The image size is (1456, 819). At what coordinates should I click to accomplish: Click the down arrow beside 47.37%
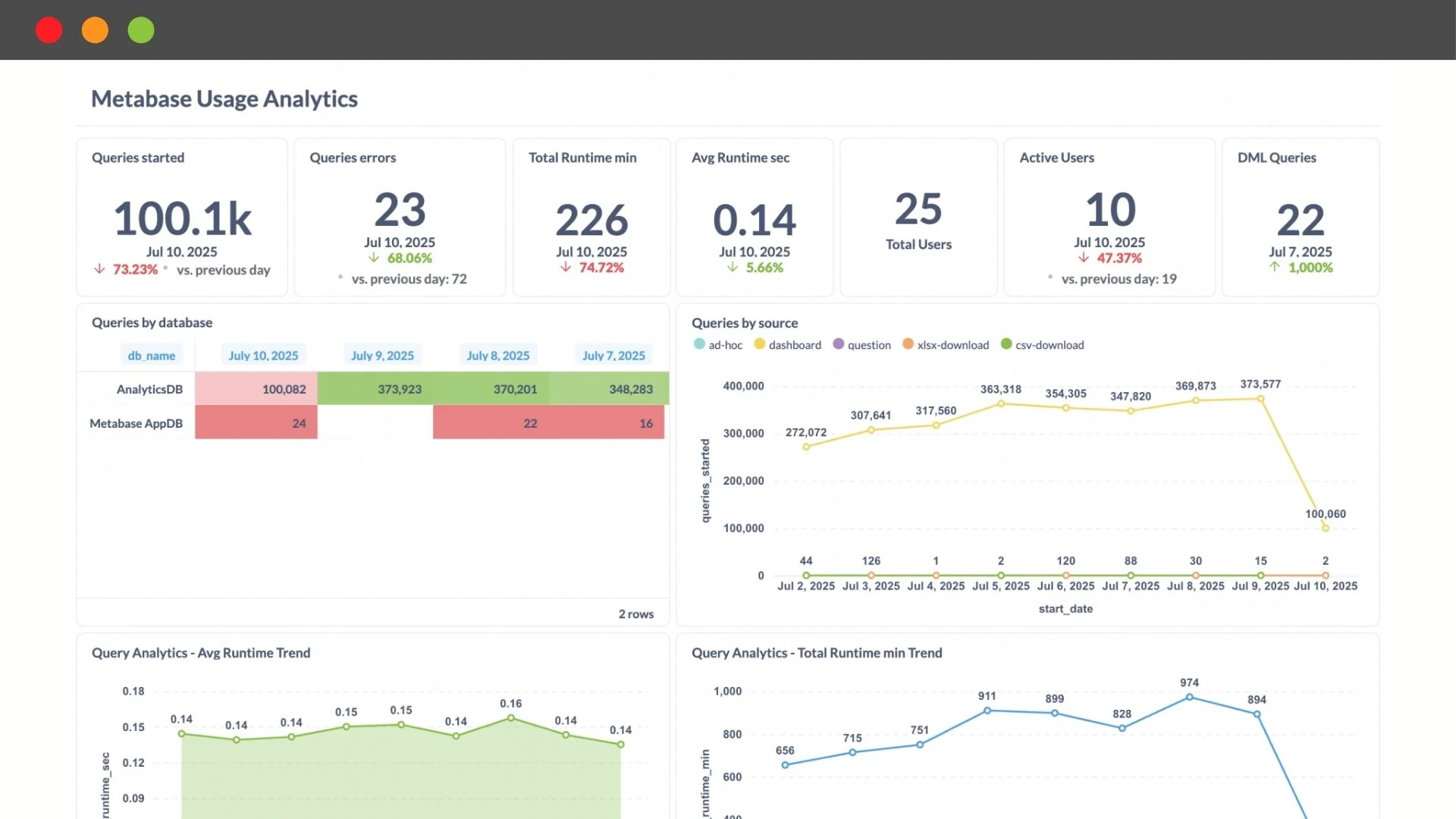pyautogui.click(x=1084, y=258)
